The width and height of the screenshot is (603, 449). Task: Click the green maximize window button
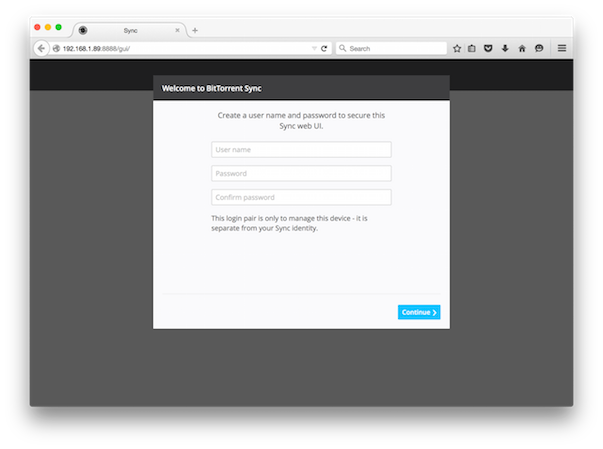[58, 27]
